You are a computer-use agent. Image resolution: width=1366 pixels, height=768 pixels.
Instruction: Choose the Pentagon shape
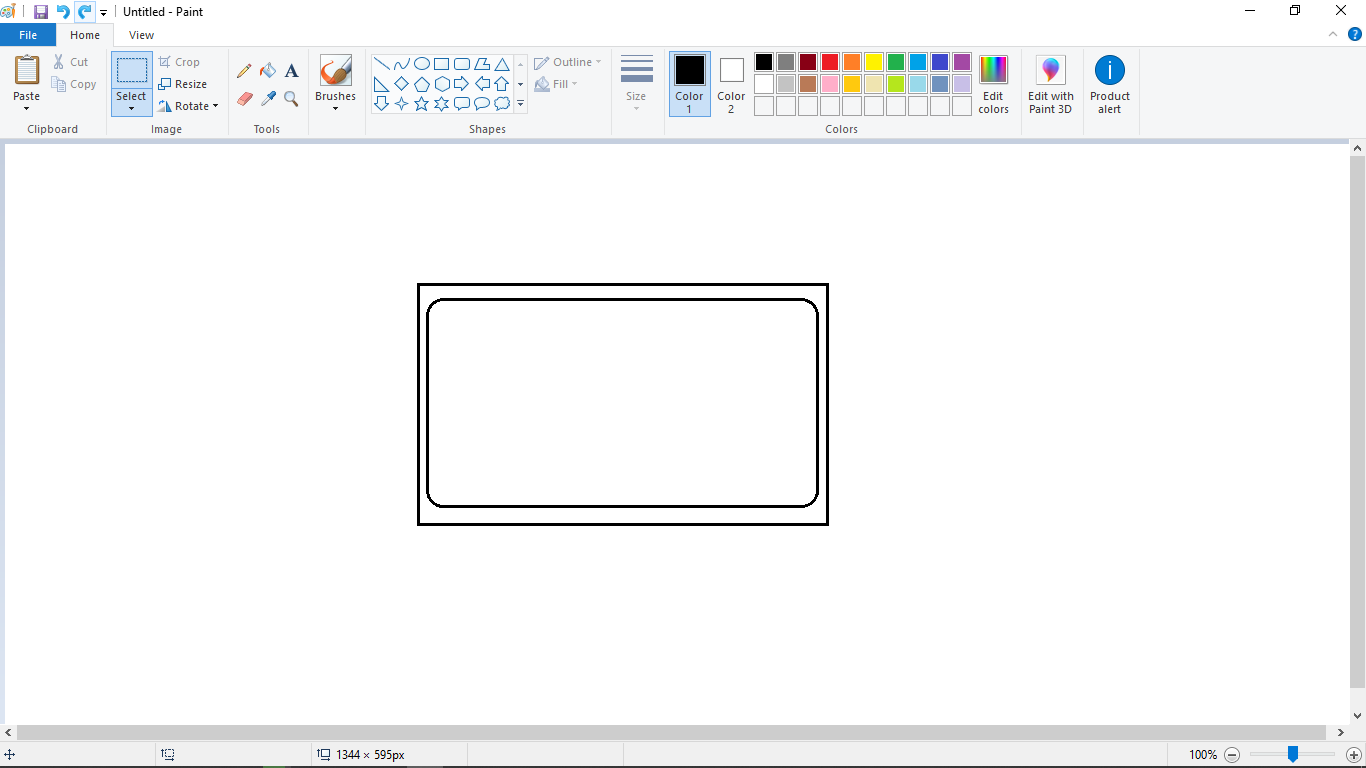421,84
